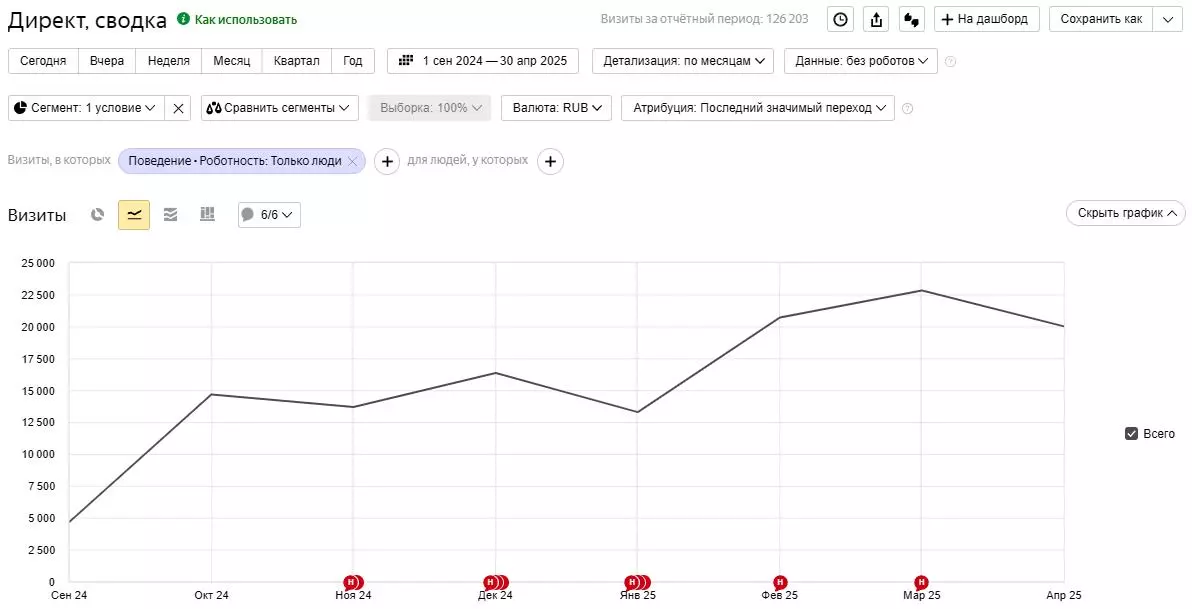This screenshot has width=1192, height=609.
Task: Uncheck the 'Всего' legend checkbox
Action: [1131, 434]
